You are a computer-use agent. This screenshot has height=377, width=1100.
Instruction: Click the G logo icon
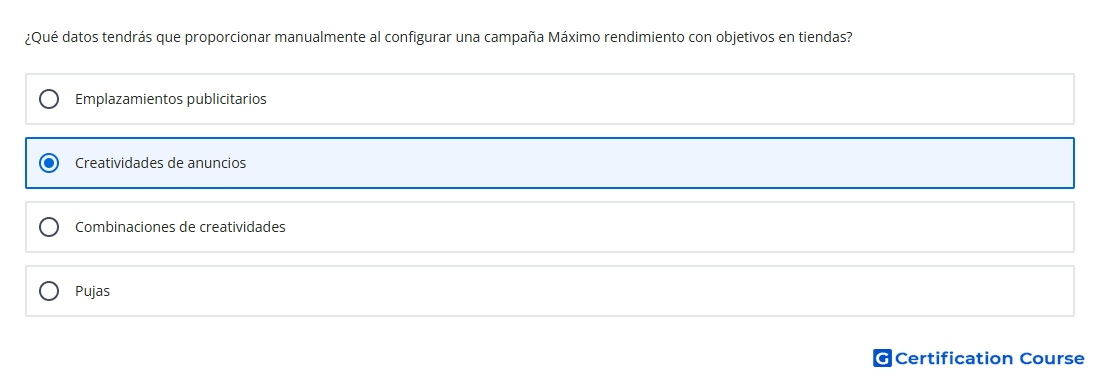[x=882, y=358]
